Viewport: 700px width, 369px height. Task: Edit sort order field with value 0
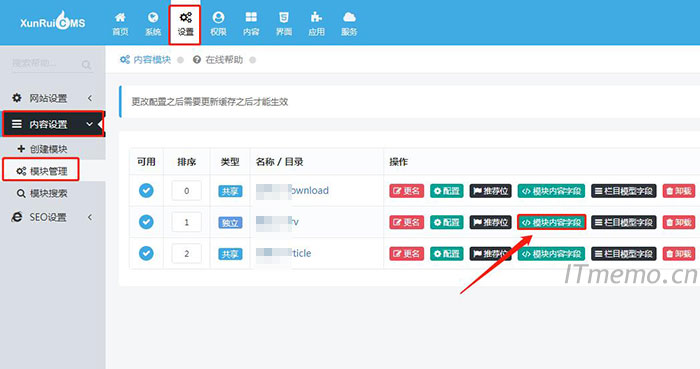click(x=187, y=191)
